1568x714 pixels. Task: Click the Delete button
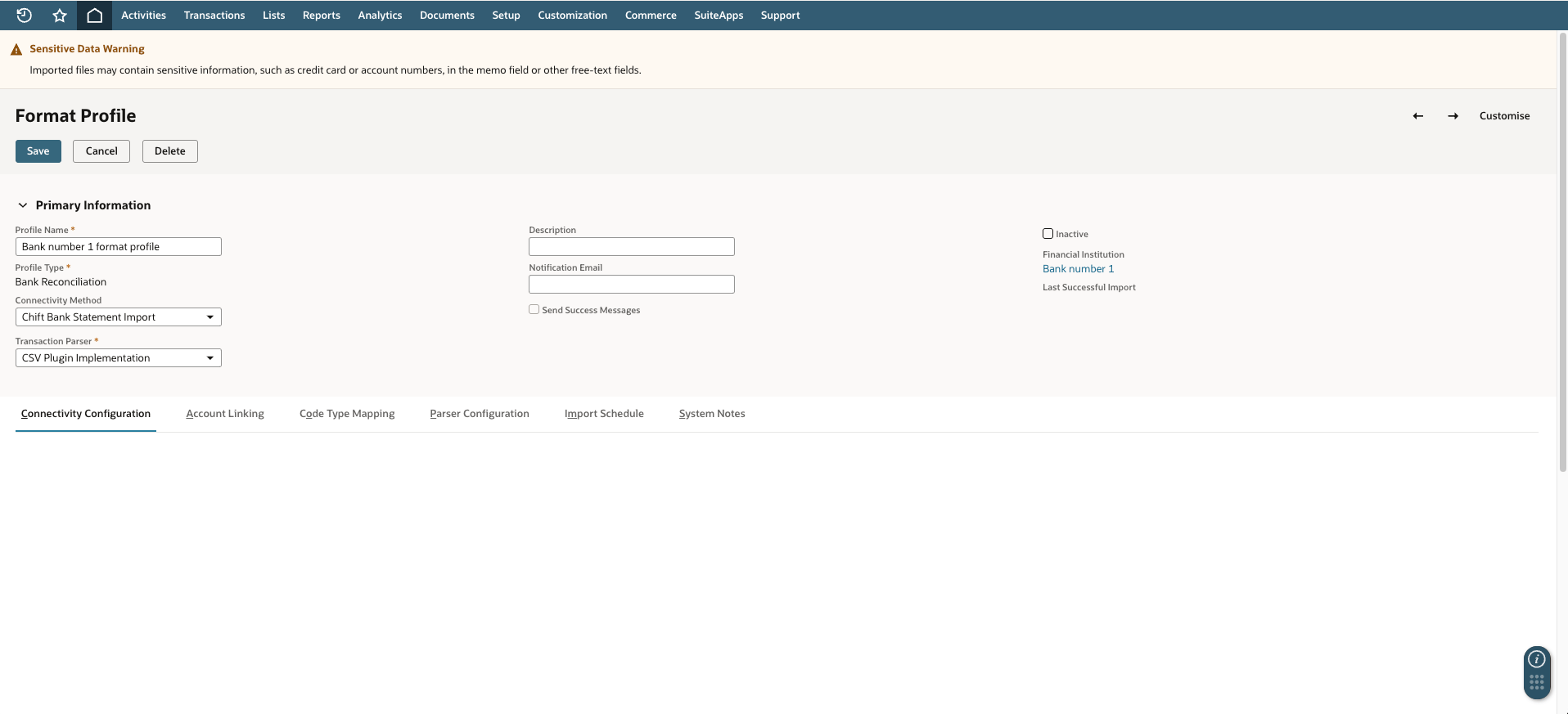[170, 151]
